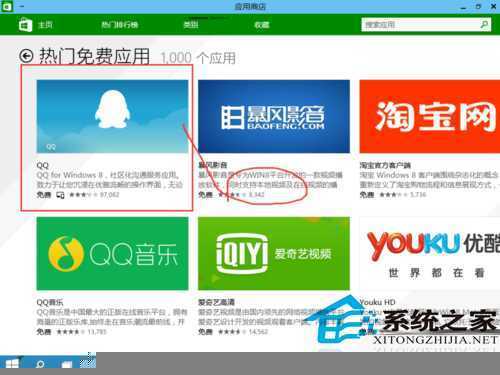Click the QQ音乐 description text
500x375 pixels.
111,317
